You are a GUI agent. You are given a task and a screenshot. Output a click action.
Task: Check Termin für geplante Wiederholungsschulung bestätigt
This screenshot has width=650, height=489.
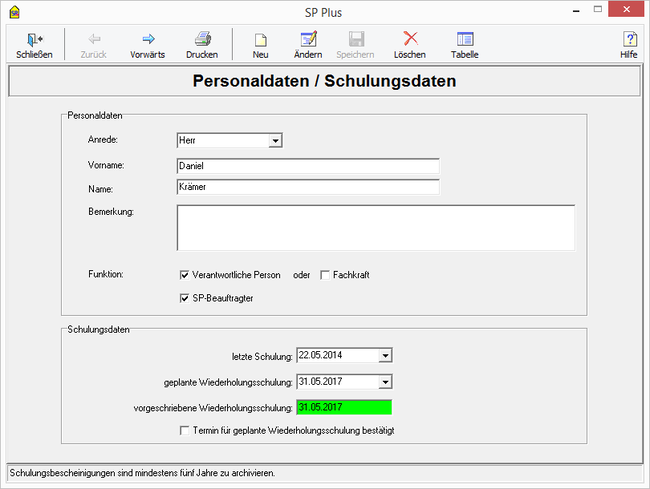(184, 431)
